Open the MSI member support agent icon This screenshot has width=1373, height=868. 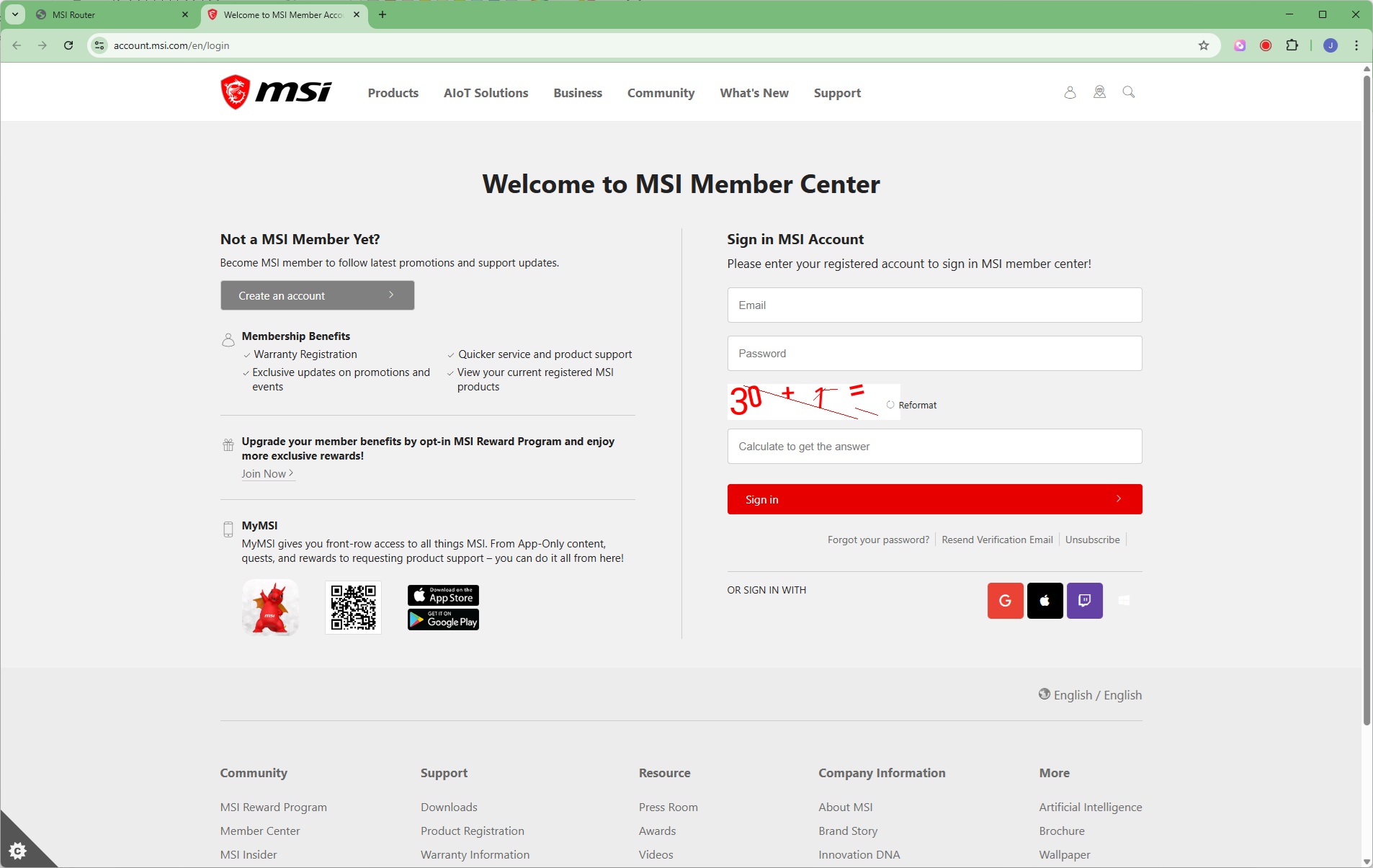pos(1099,92)
